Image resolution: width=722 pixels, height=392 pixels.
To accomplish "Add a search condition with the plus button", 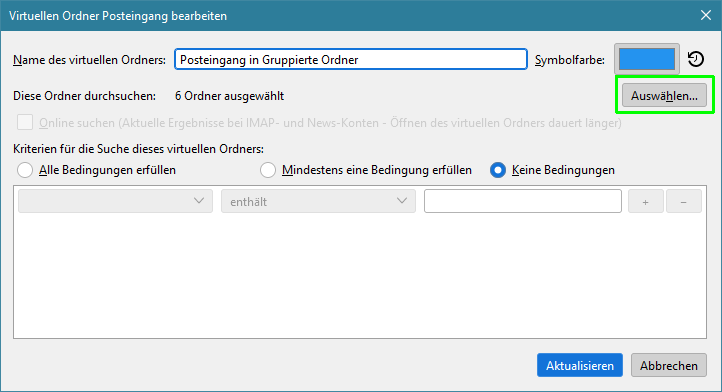I will click(646, 201).
